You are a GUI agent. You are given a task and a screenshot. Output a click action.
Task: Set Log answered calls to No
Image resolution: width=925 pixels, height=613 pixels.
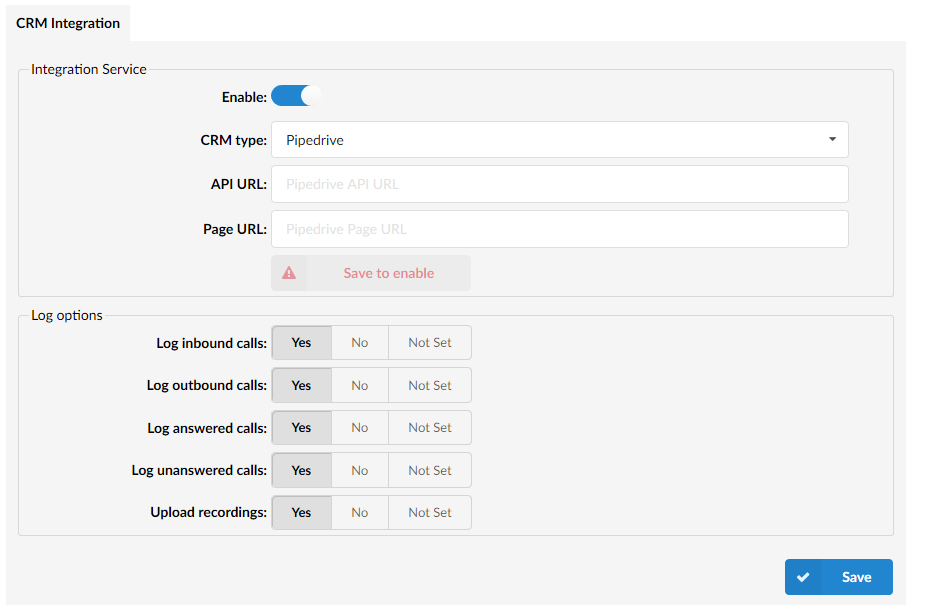coord(359,428)
